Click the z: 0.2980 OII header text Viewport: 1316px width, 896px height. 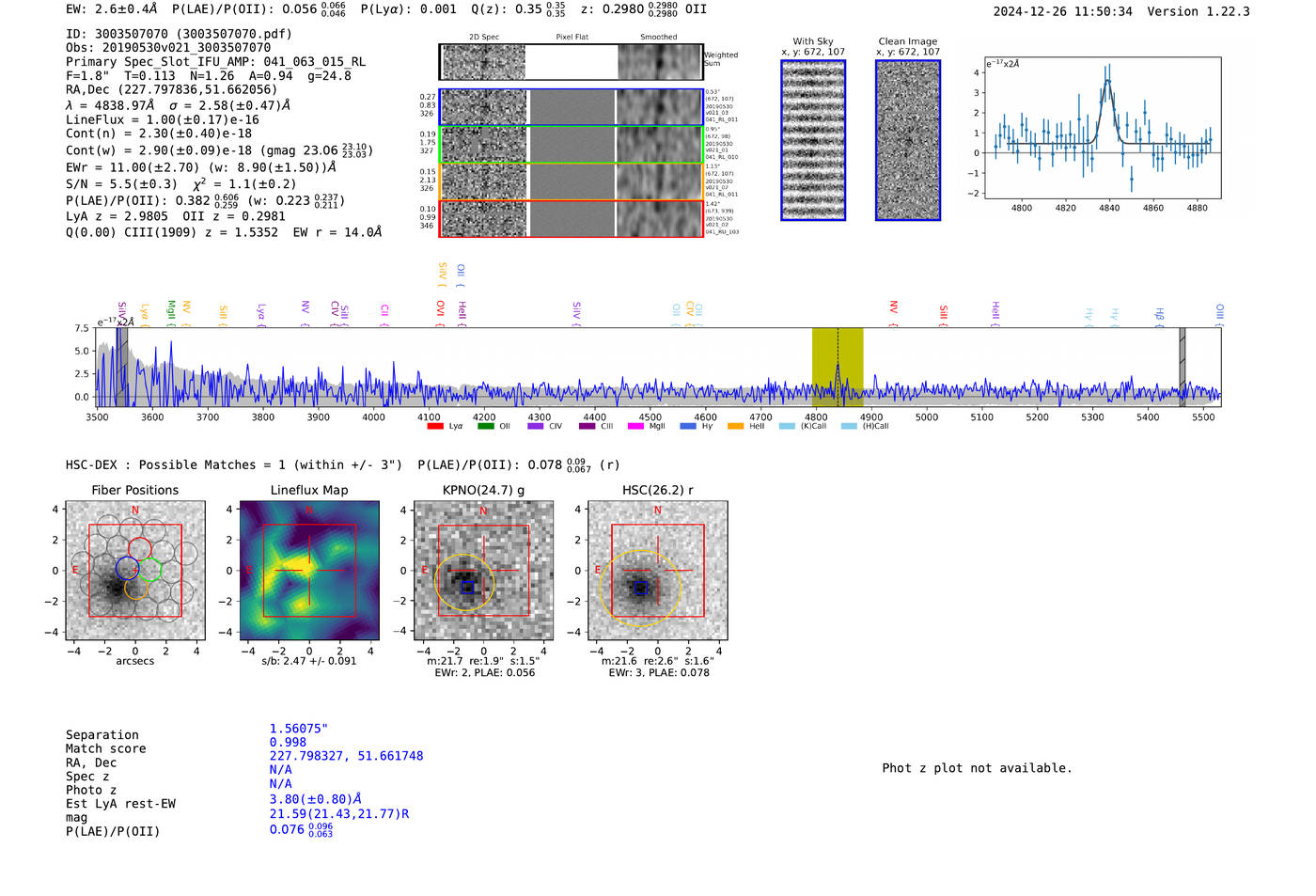644,9
